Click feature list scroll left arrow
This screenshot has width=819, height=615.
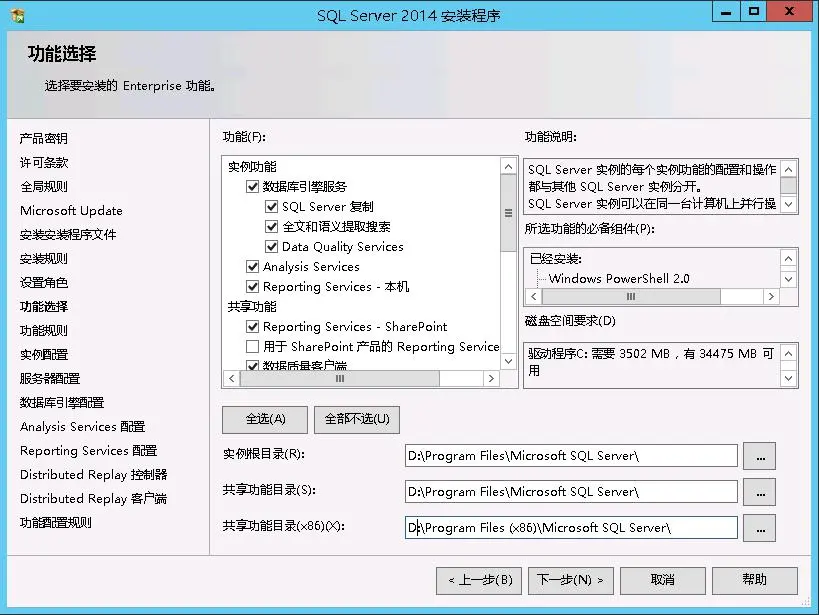(x=231, y=378)
